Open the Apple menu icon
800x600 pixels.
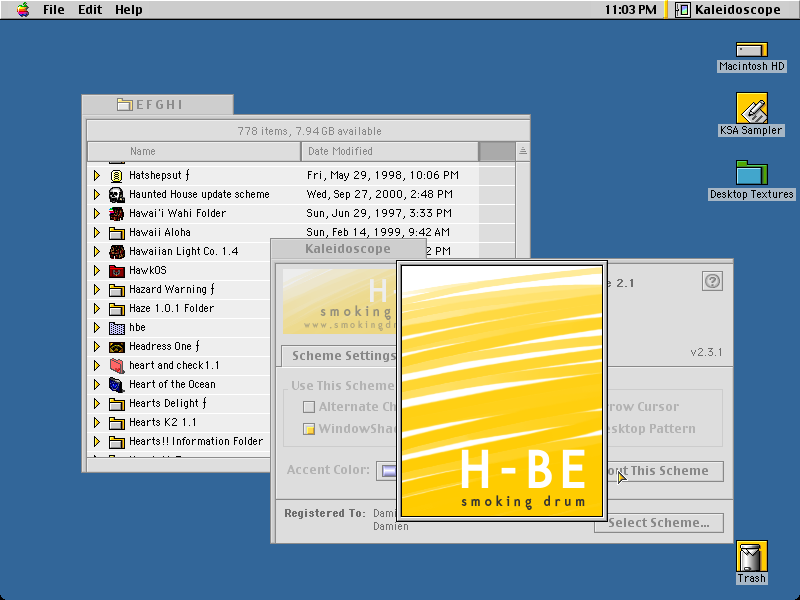23,10
